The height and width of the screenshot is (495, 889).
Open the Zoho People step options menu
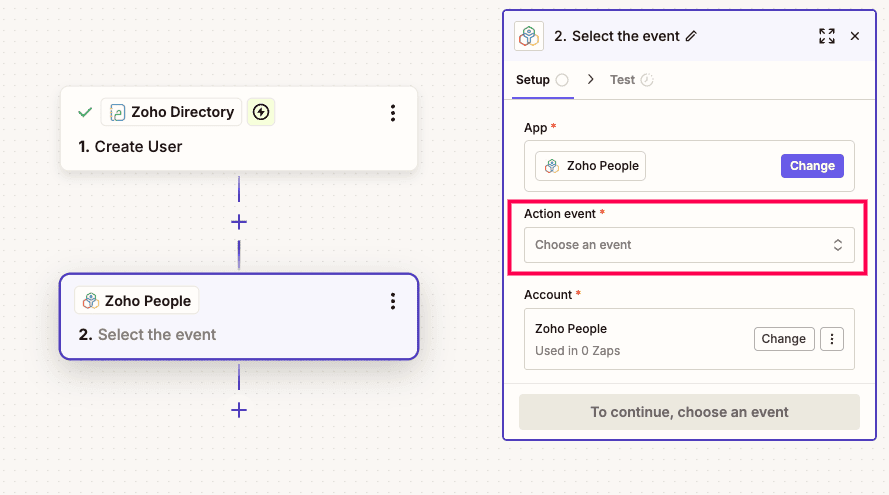[393, 301]
